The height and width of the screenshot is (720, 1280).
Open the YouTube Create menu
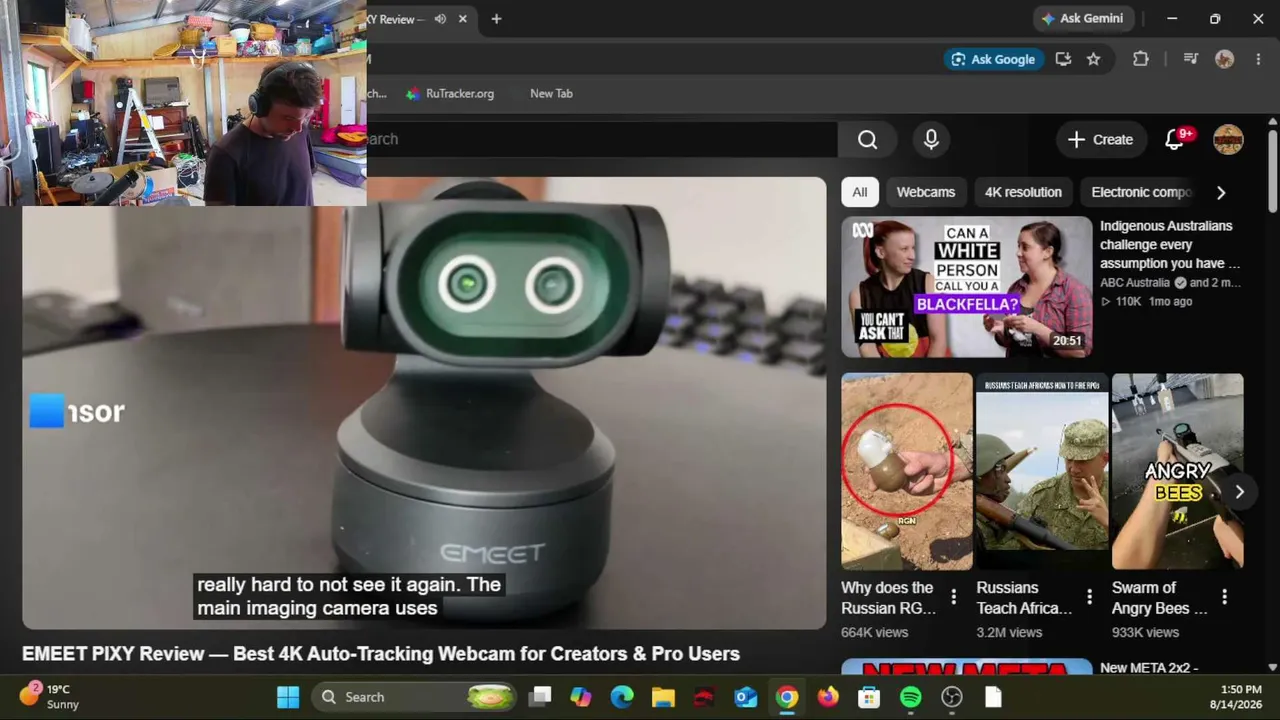point(1100,140)
